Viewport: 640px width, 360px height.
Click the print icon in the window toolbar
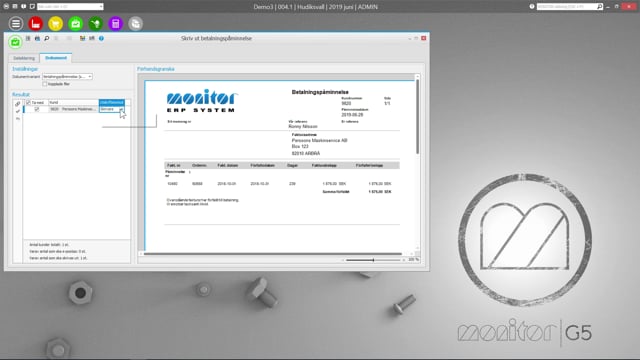[37, 38]
